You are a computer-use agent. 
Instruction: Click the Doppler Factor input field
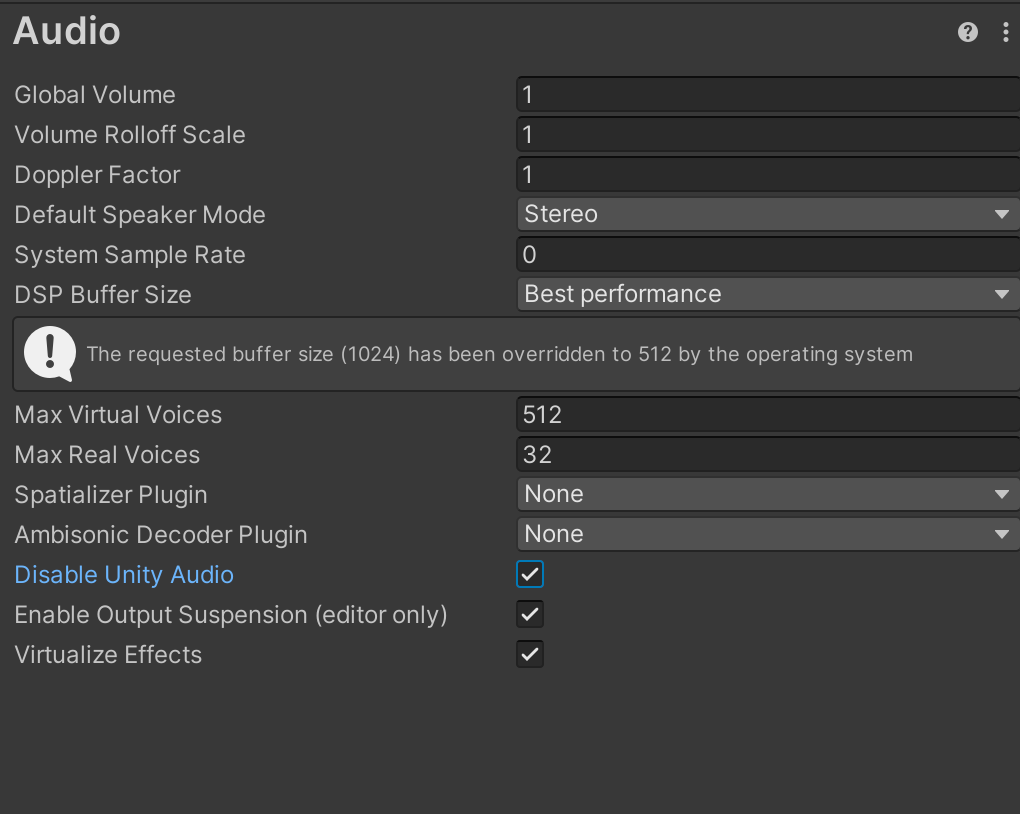767,174
